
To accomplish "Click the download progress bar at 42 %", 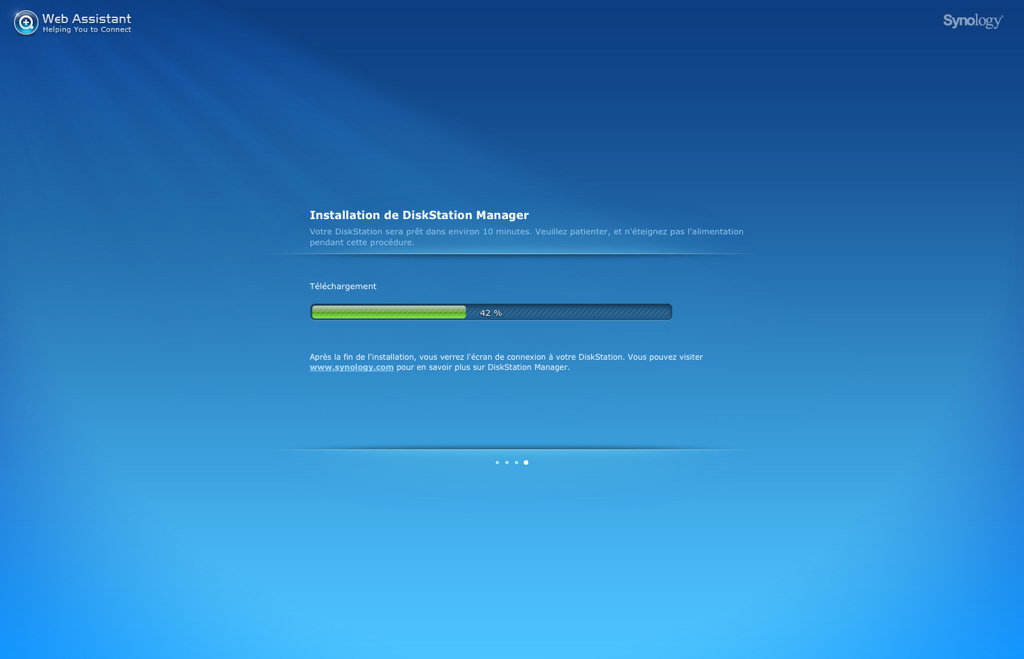I will tap(491, 312).
